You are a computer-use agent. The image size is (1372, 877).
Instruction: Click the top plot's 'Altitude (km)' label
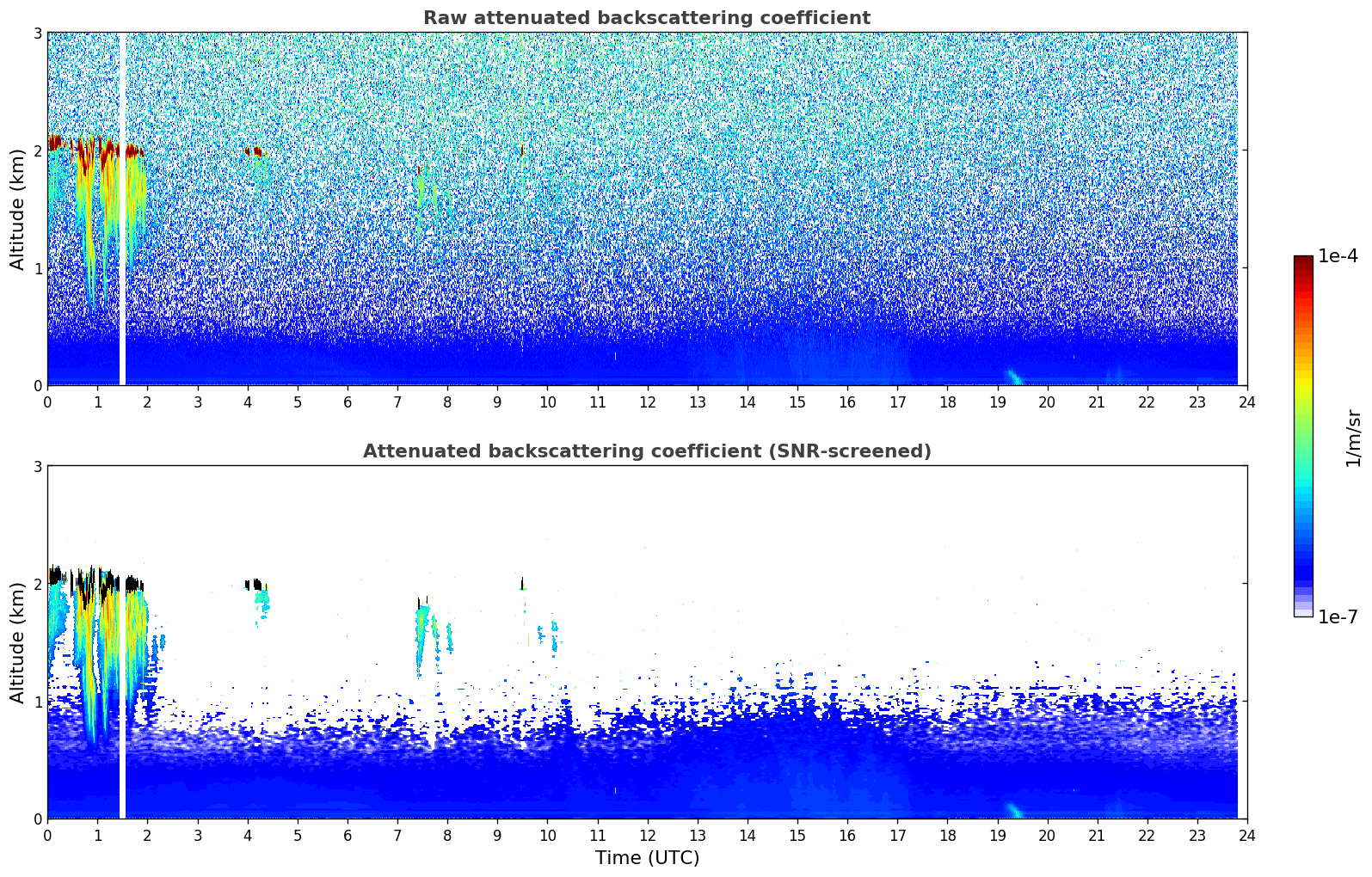tap(17, 209)
